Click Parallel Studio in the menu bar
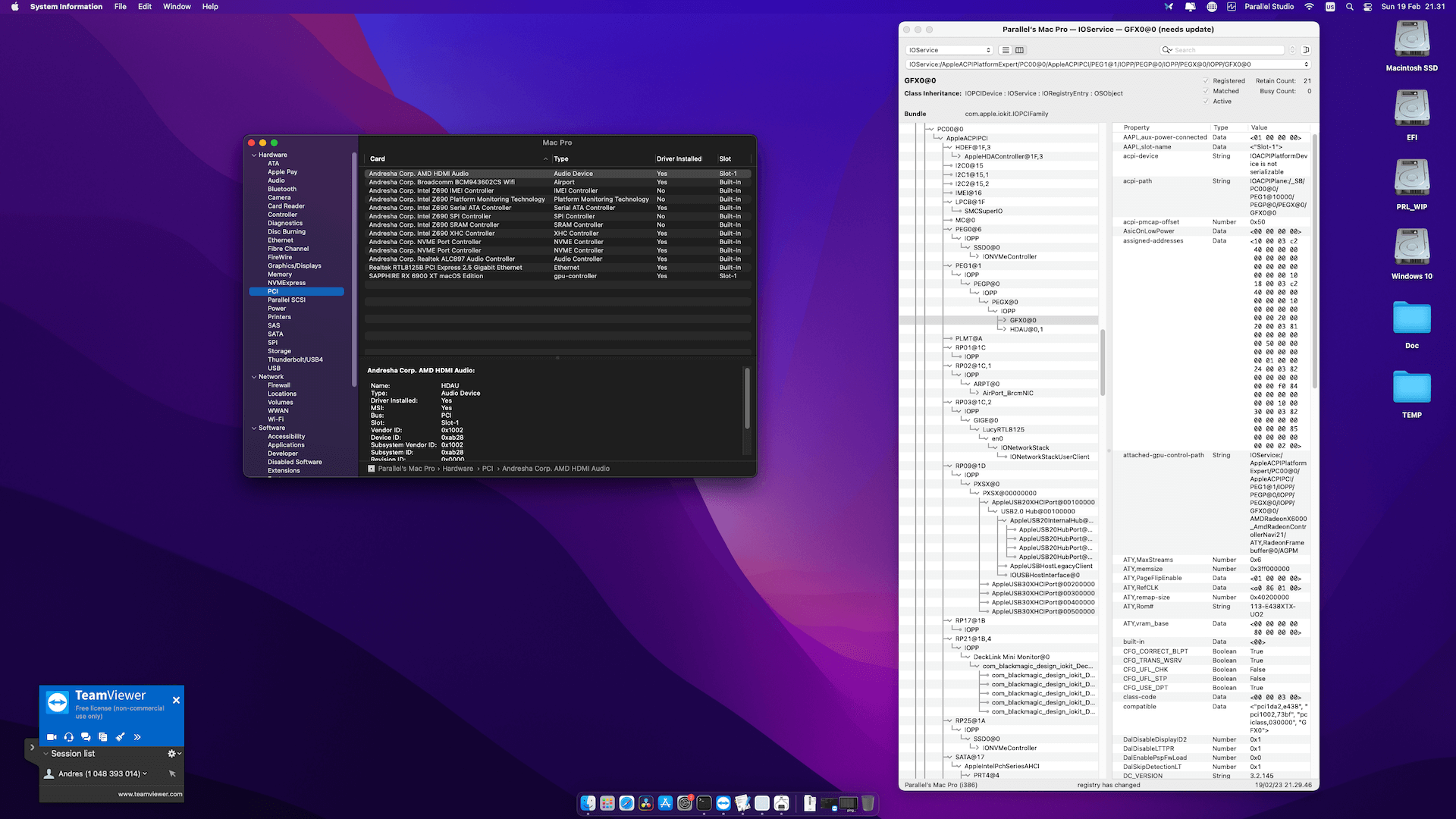This screenshot has height=819, width=1456. [1269, 7]
